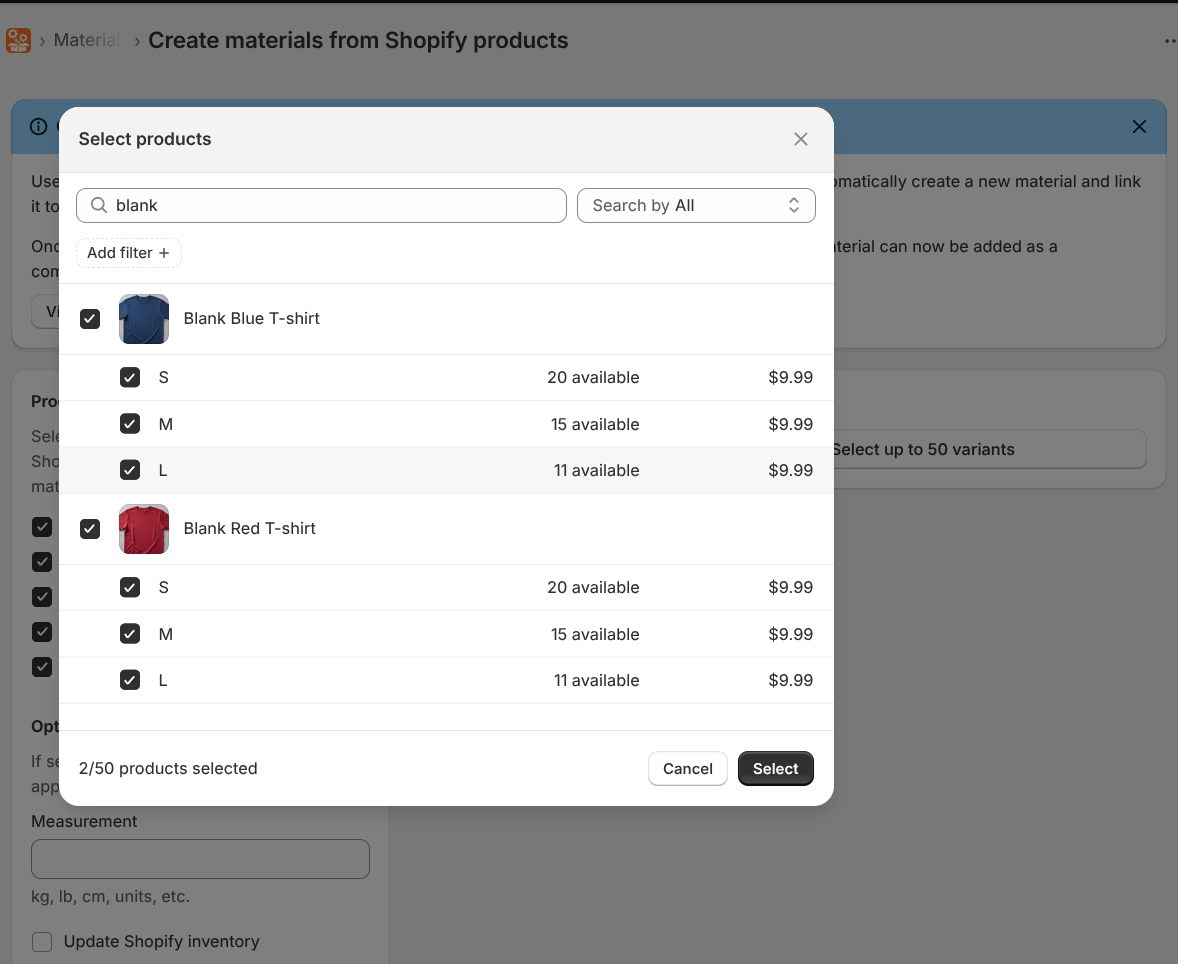Close the Select products dialog via the X icon
1178x964 pixels.
800,139
